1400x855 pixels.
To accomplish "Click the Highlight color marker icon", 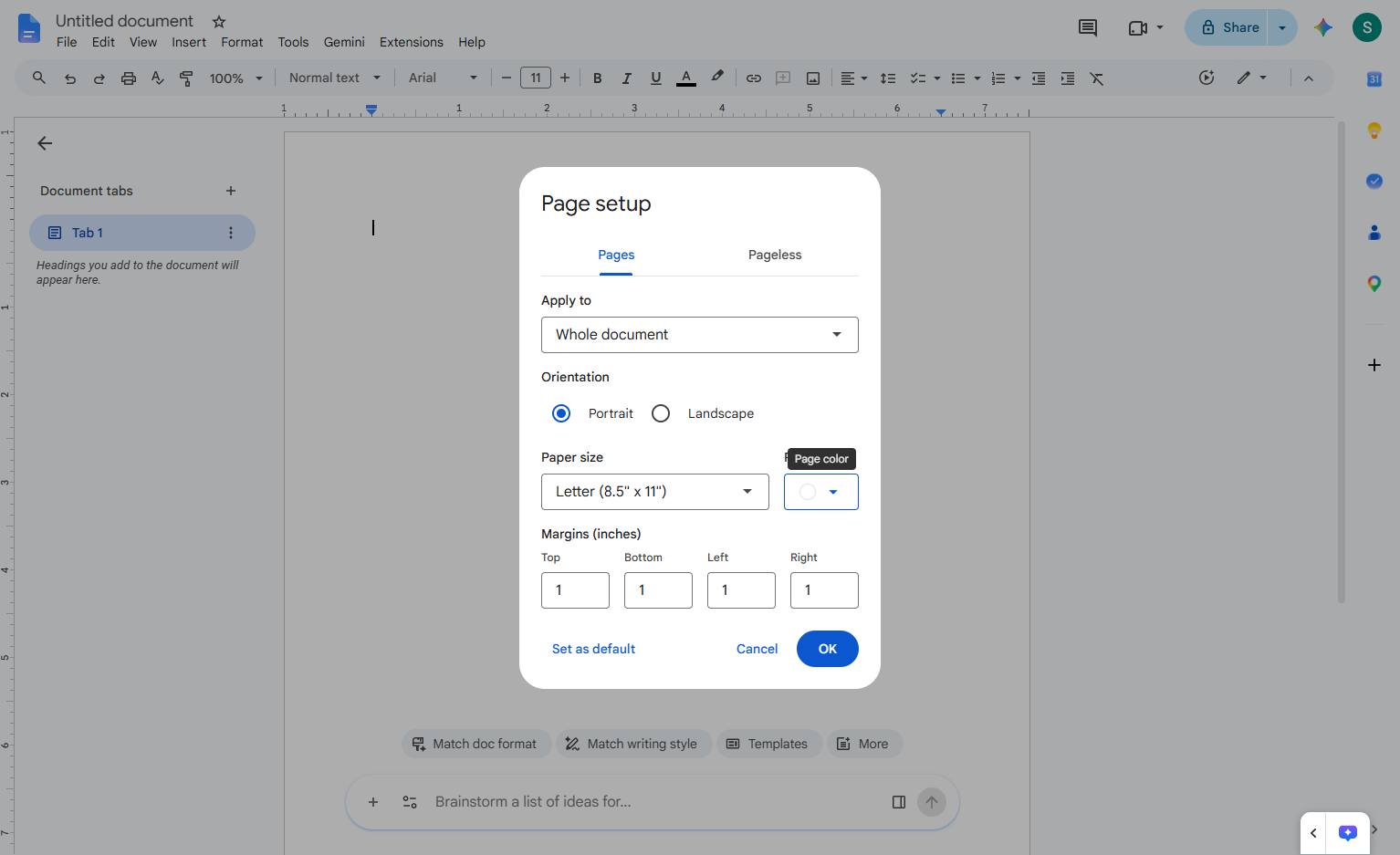I will pyautogui.click(x=717, y=78).
